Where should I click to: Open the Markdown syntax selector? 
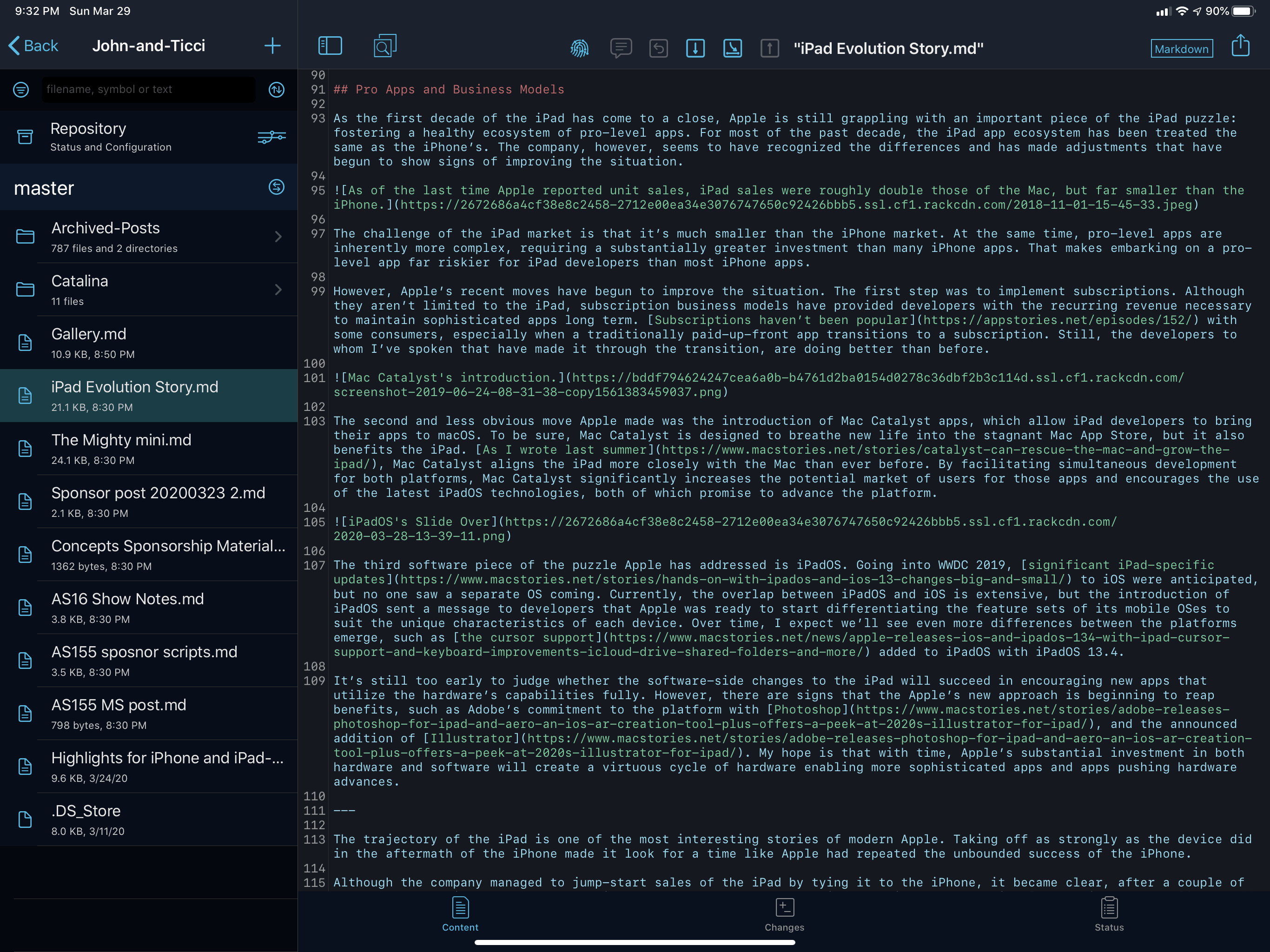[x=1182, y=49]
